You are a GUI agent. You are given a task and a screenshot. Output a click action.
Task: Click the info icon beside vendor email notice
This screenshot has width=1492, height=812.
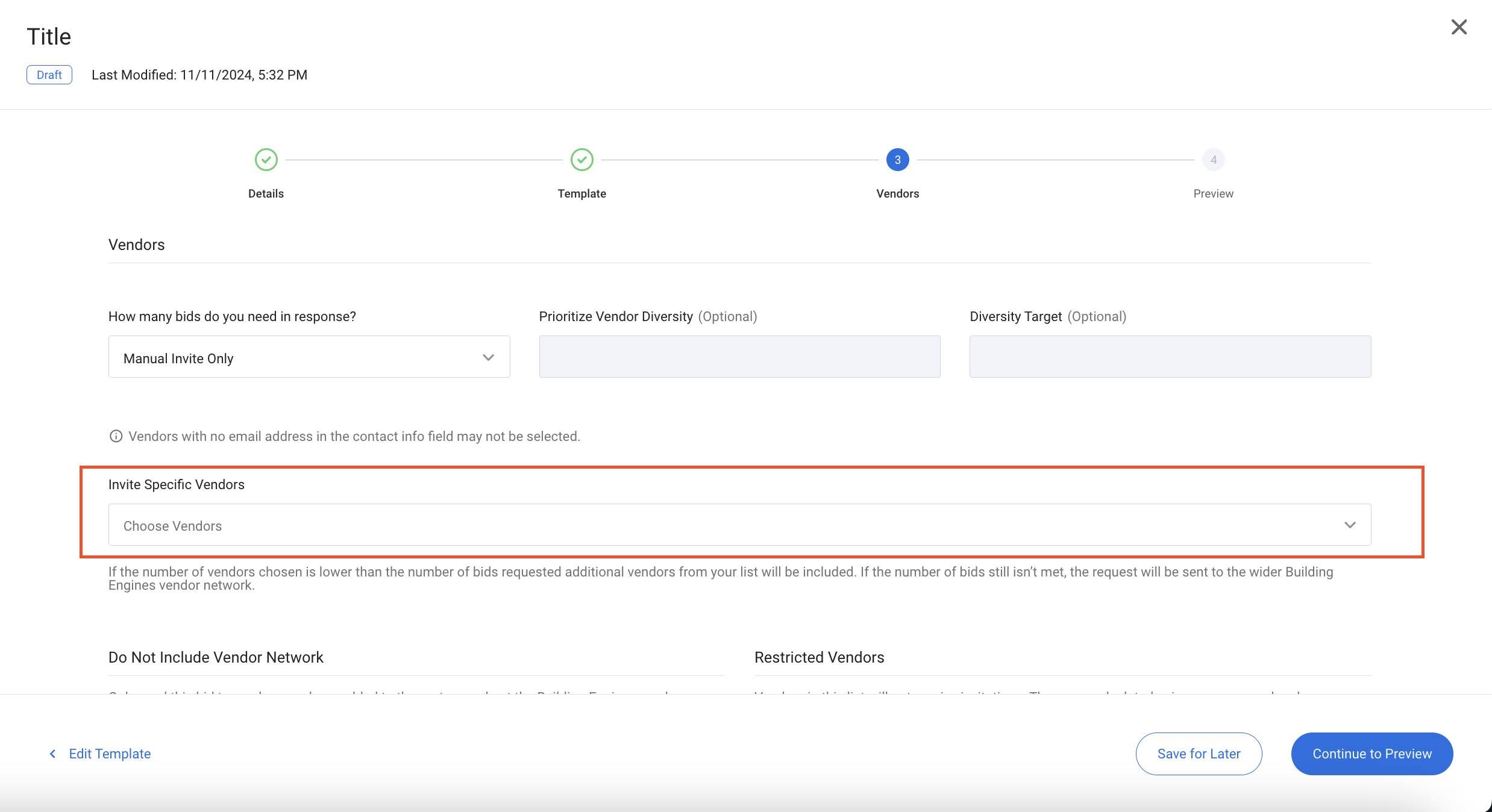116,436
